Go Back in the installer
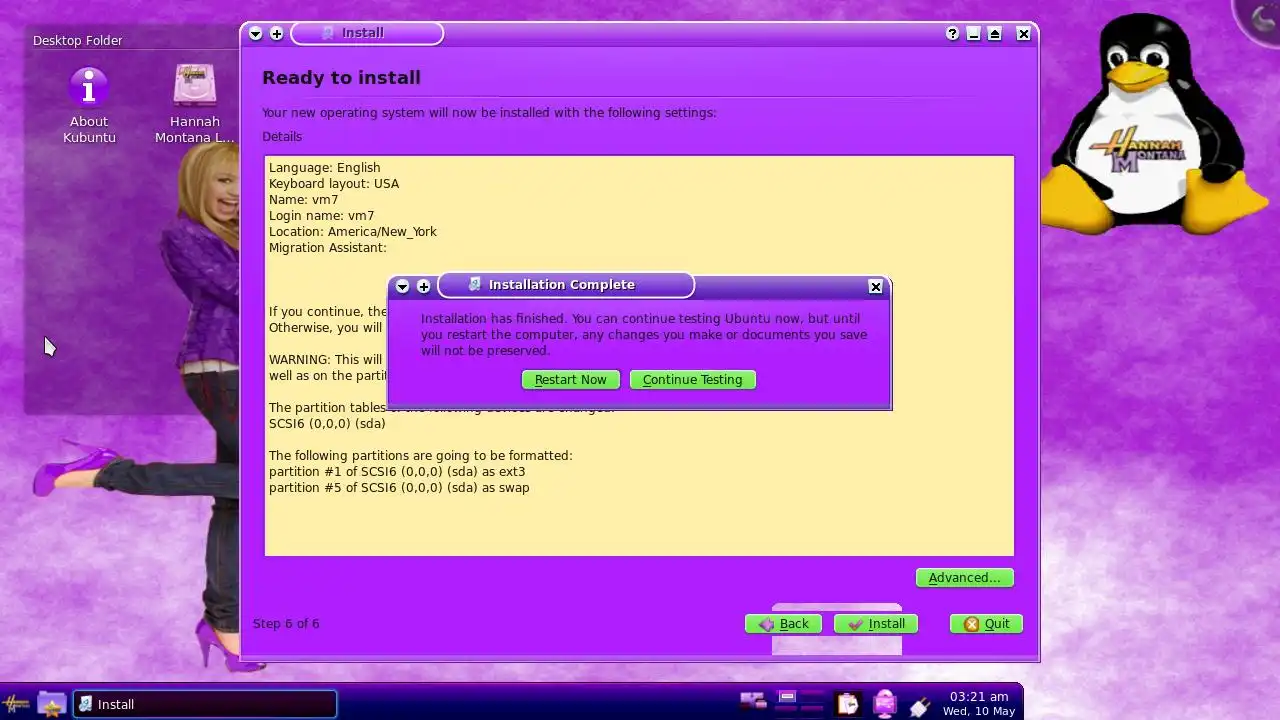This screenshot has width=1280, height=720. 784,624
